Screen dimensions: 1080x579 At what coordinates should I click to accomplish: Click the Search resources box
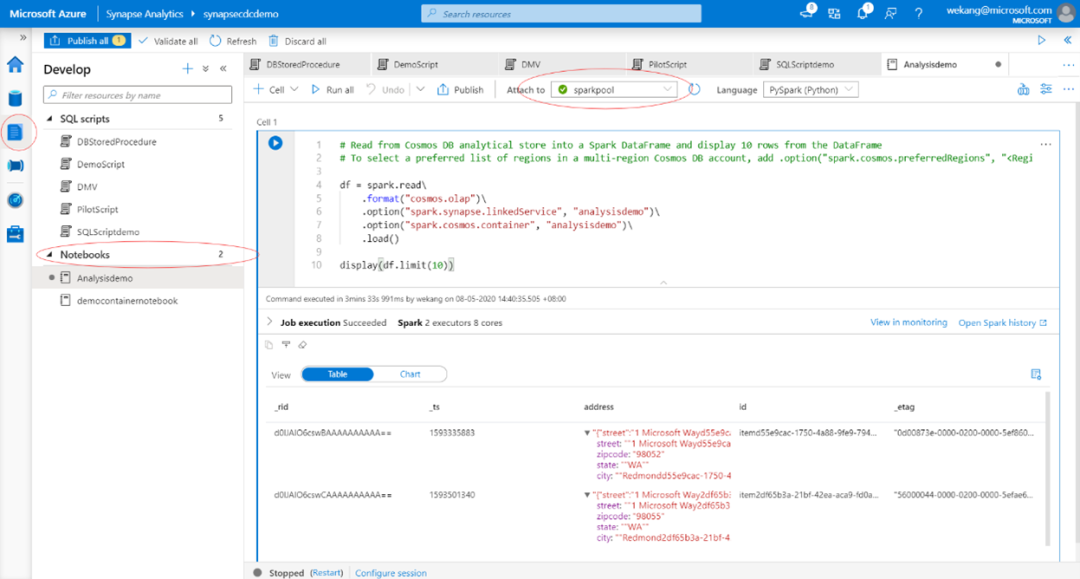pyautogui.click(x=561, y=14)
